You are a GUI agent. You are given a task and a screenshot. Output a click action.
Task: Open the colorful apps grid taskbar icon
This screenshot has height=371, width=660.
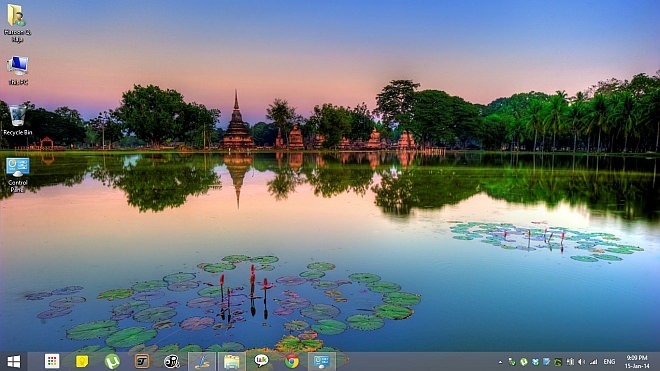tap(52, 361)
